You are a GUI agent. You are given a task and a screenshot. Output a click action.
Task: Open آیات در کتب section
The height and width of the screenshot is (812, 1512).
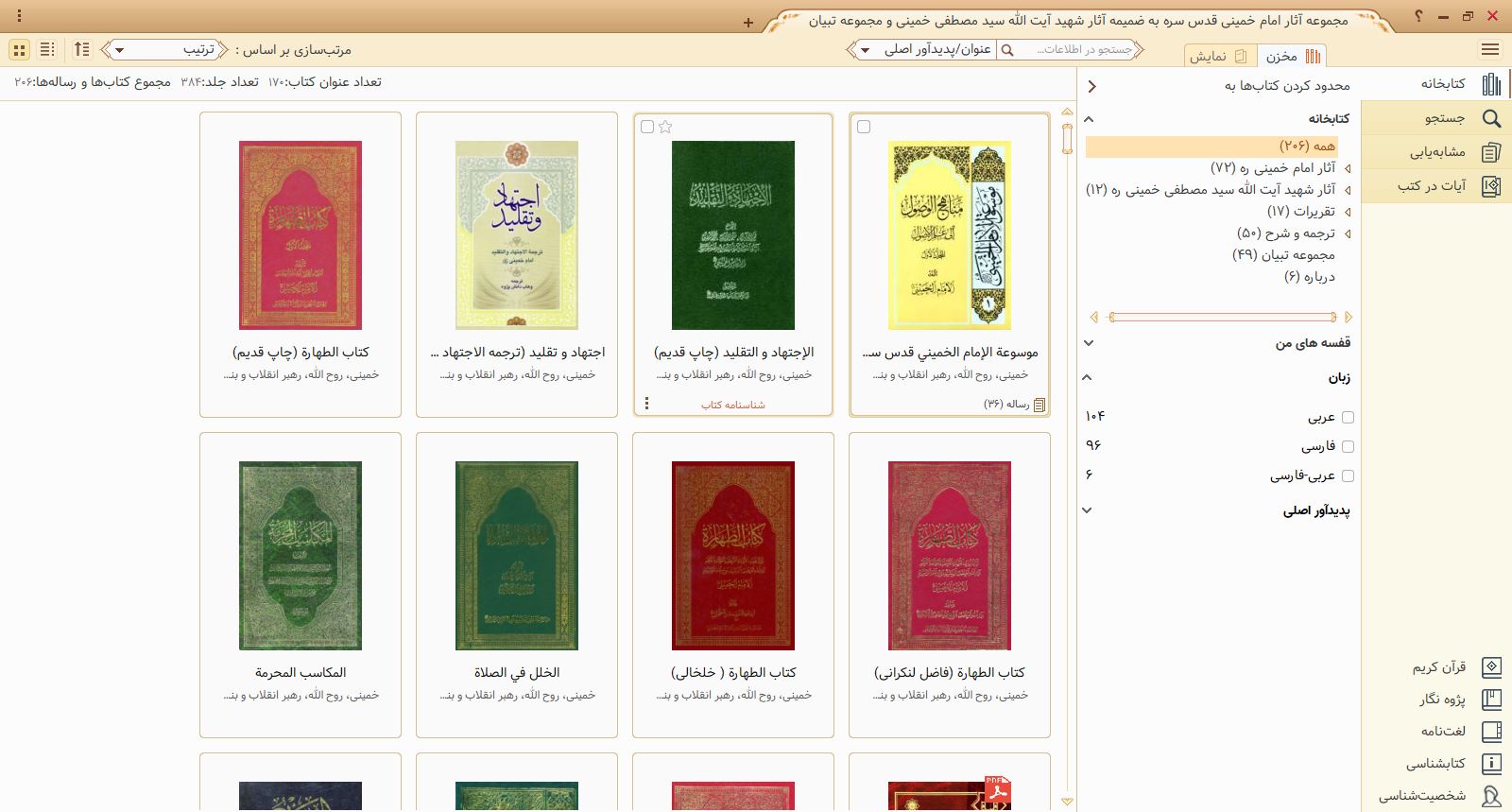coord(1436,186)
